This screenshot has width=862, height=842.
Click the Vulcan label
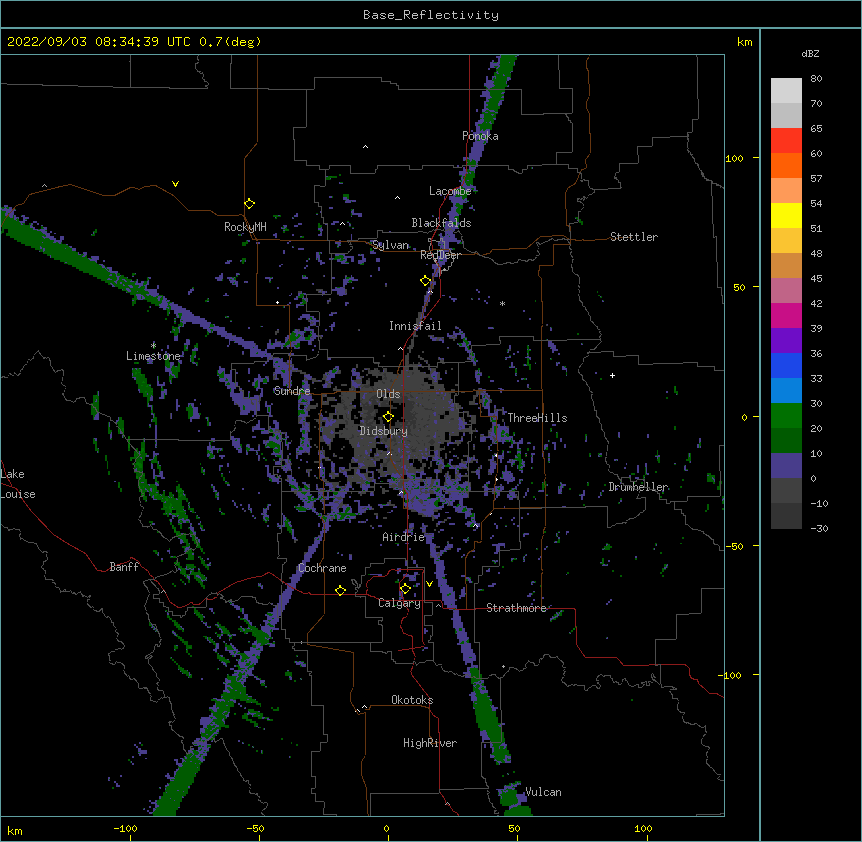(543, 792)
